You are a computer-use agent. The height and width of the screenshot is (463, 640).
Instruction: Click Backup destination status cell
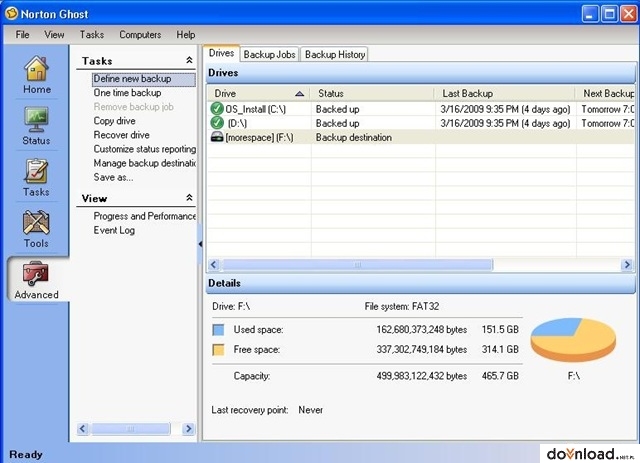click(353, 138)
